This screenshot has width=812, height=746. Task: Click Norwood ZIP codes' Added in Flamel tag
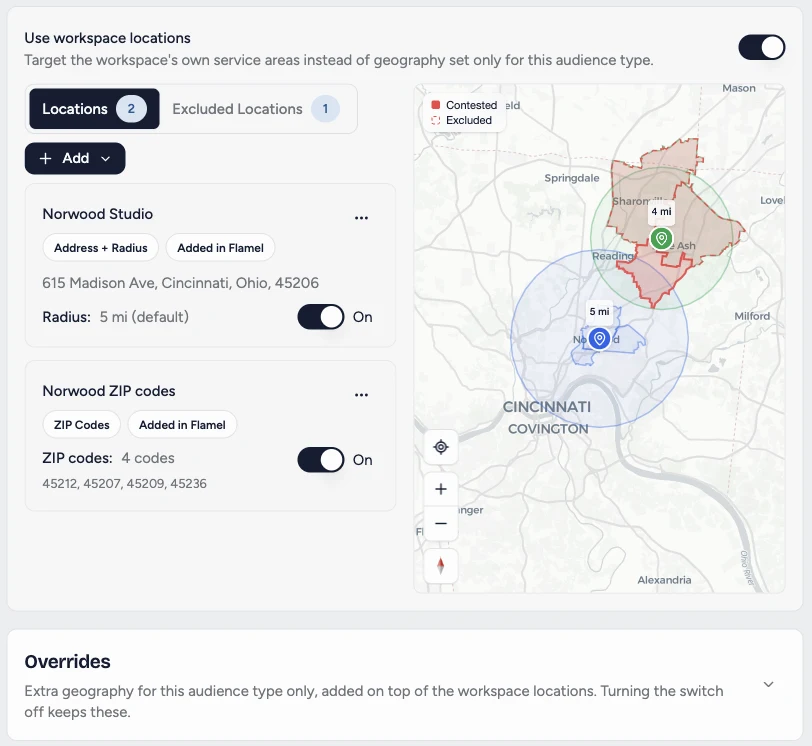[182, 425]
